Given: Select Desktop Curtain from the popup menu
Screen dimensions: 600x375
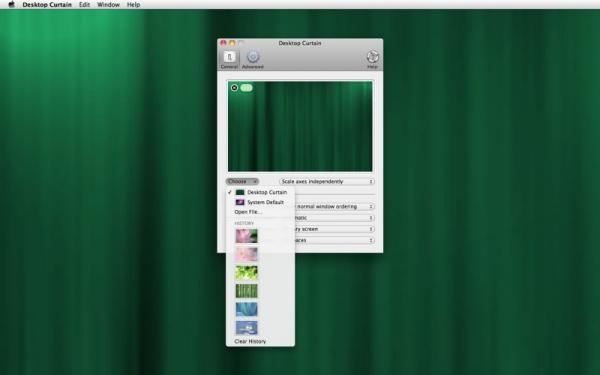Looking at the screenshot, I should [x=260, y=192].
